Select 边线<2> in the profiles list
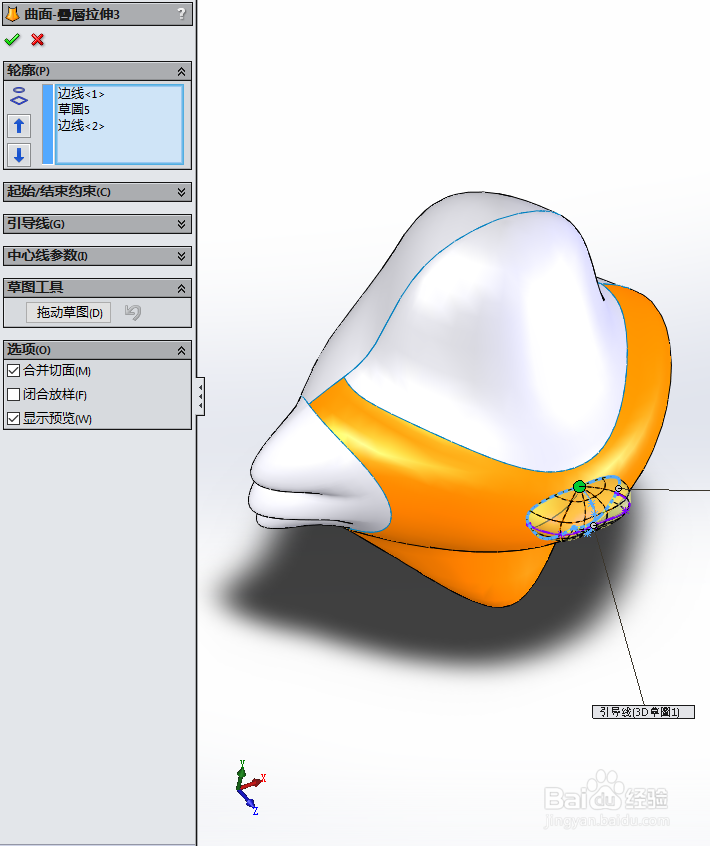Screen dimensions: 710x846 [x=81, y=126]
